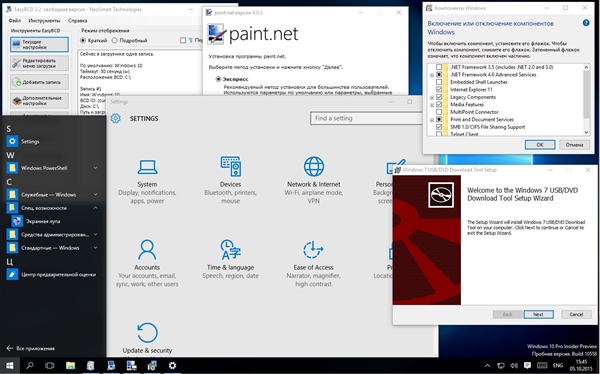The image size is (600, 374).
Task: Show hidden tray icons chevron
Action: click(488, 366)
